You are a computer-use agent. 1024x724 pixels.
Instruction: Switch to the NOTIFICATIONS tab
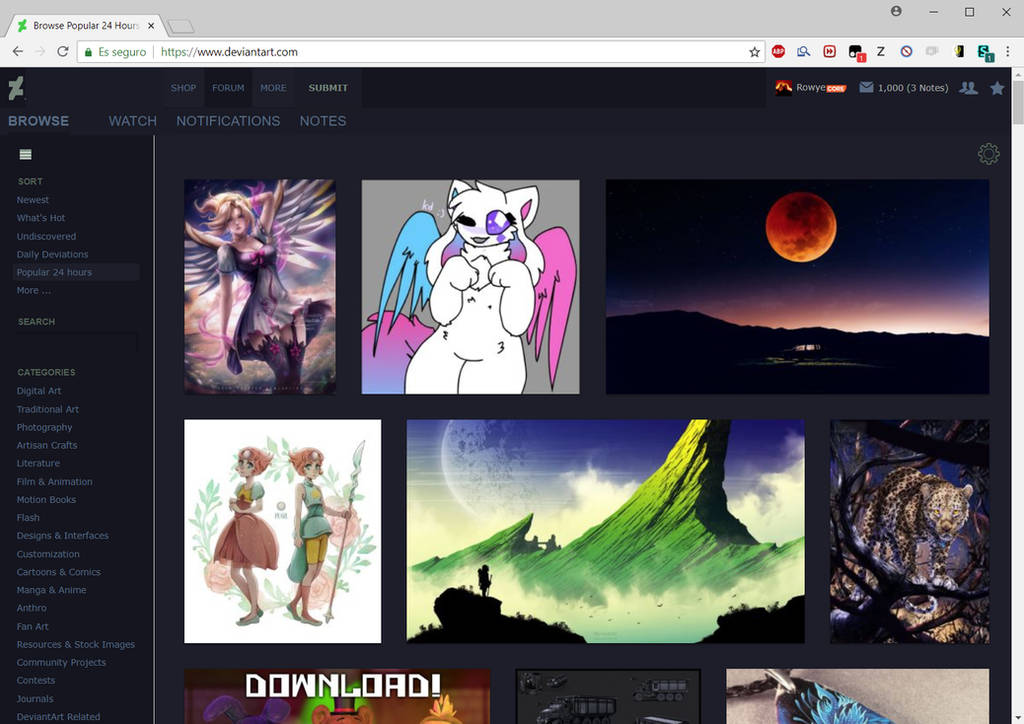coord(228,121)
